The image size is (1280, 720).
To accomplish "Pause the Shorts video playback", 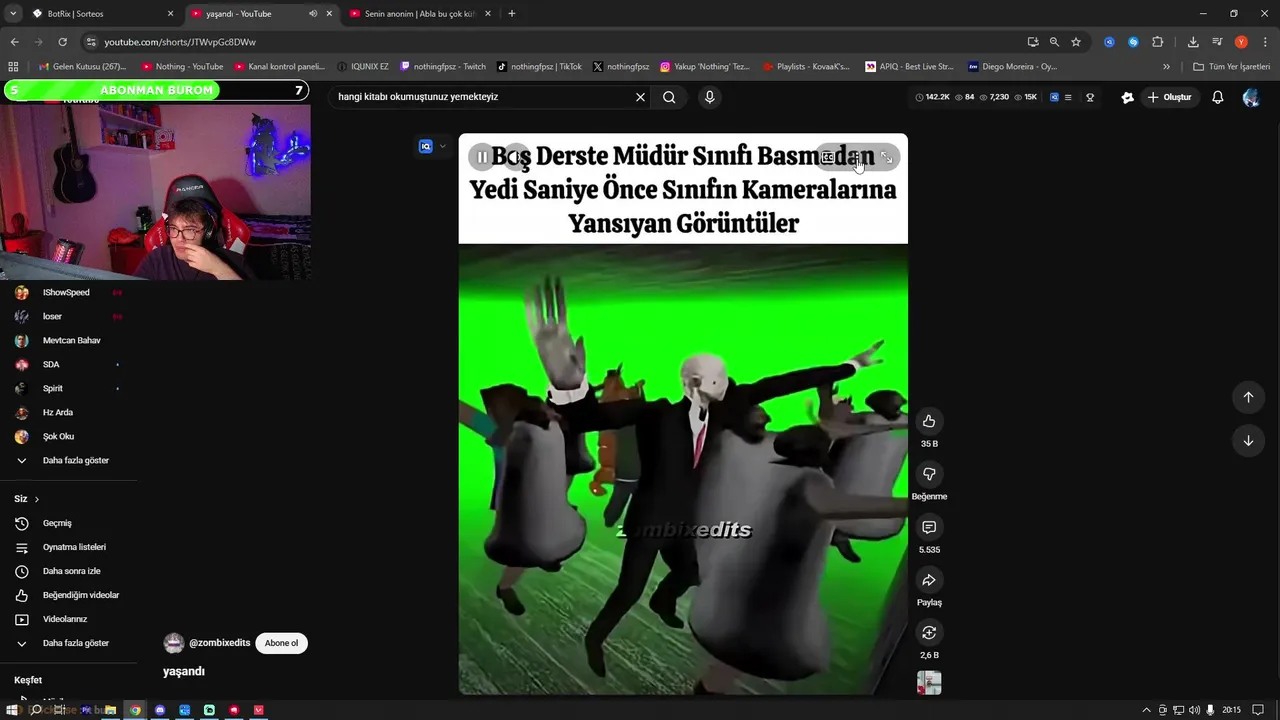I will 482,157.
